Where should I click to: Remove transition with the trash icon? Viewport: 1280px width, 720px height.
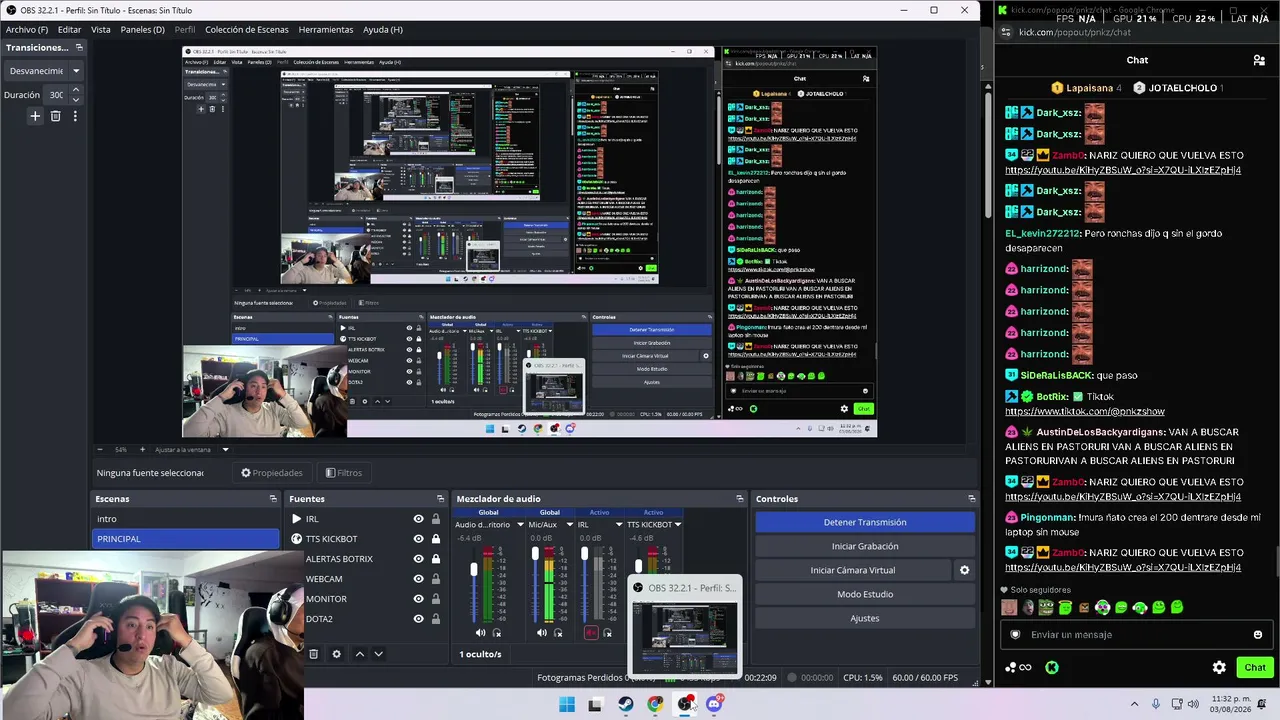pos(55,116)
